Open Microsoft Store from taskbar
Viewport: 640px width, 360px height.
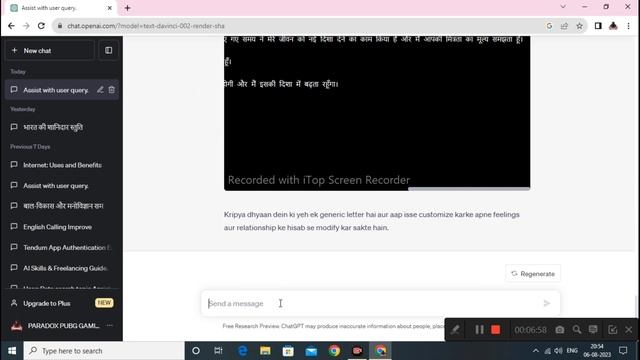point(288,351)
